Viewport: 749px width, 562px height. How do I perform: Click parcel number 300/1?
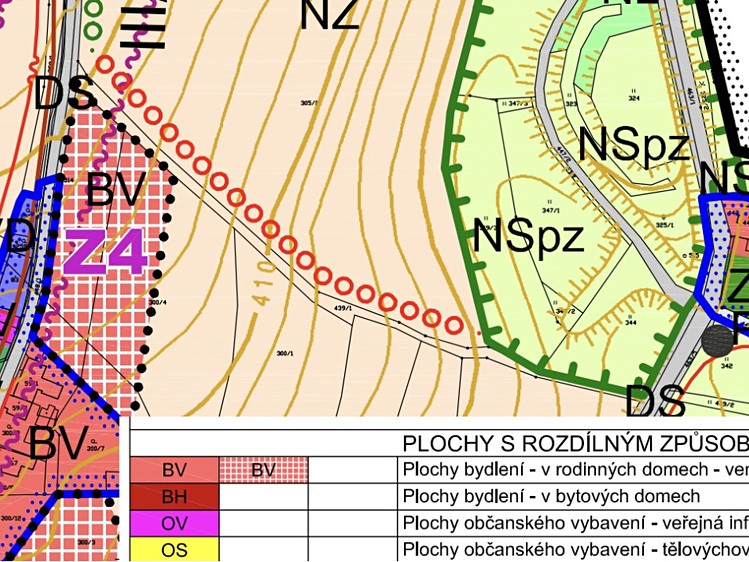[x=285, y=353]
